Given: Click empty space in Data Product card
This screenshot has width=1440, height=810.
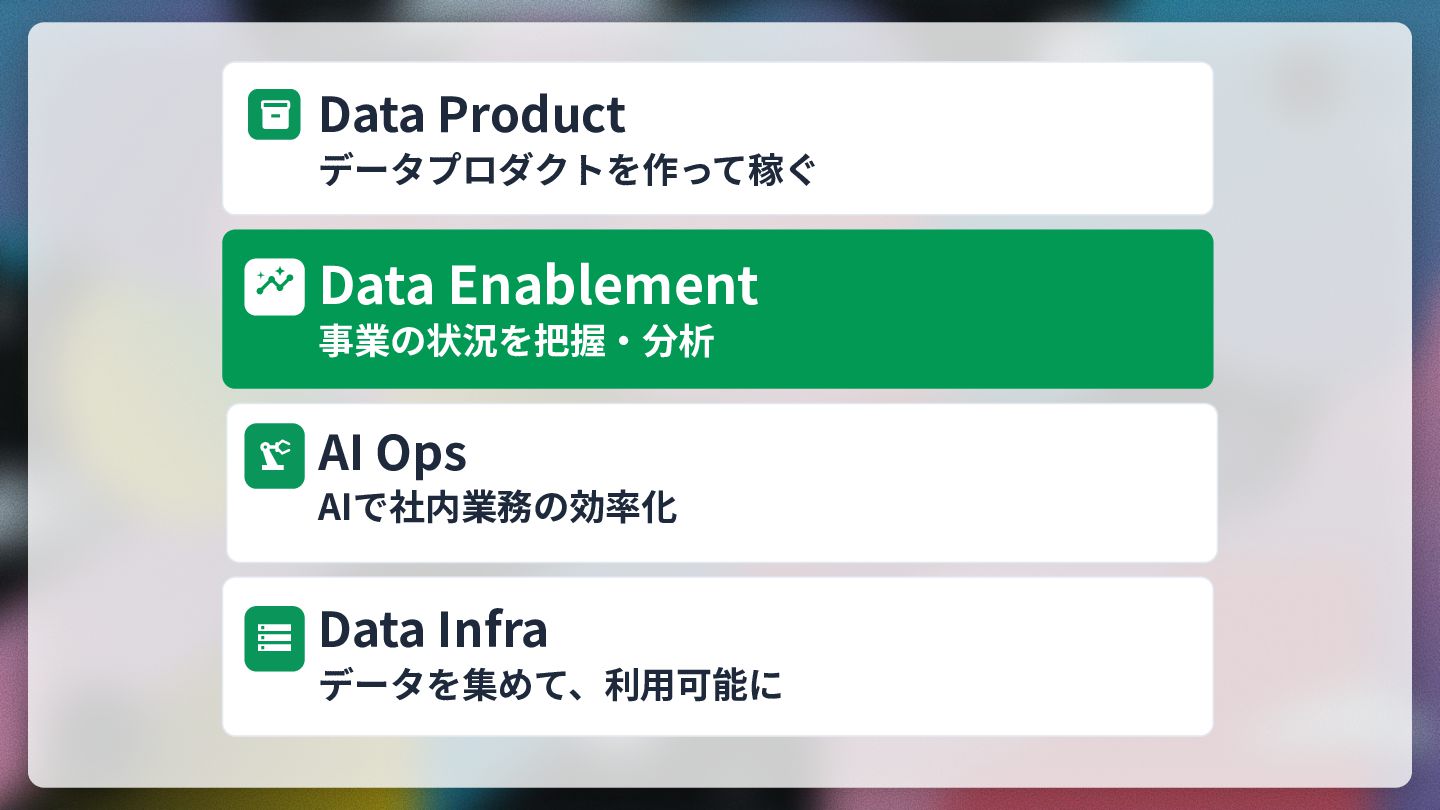Looking at the screenshot, I should (x=1000, y=138).
